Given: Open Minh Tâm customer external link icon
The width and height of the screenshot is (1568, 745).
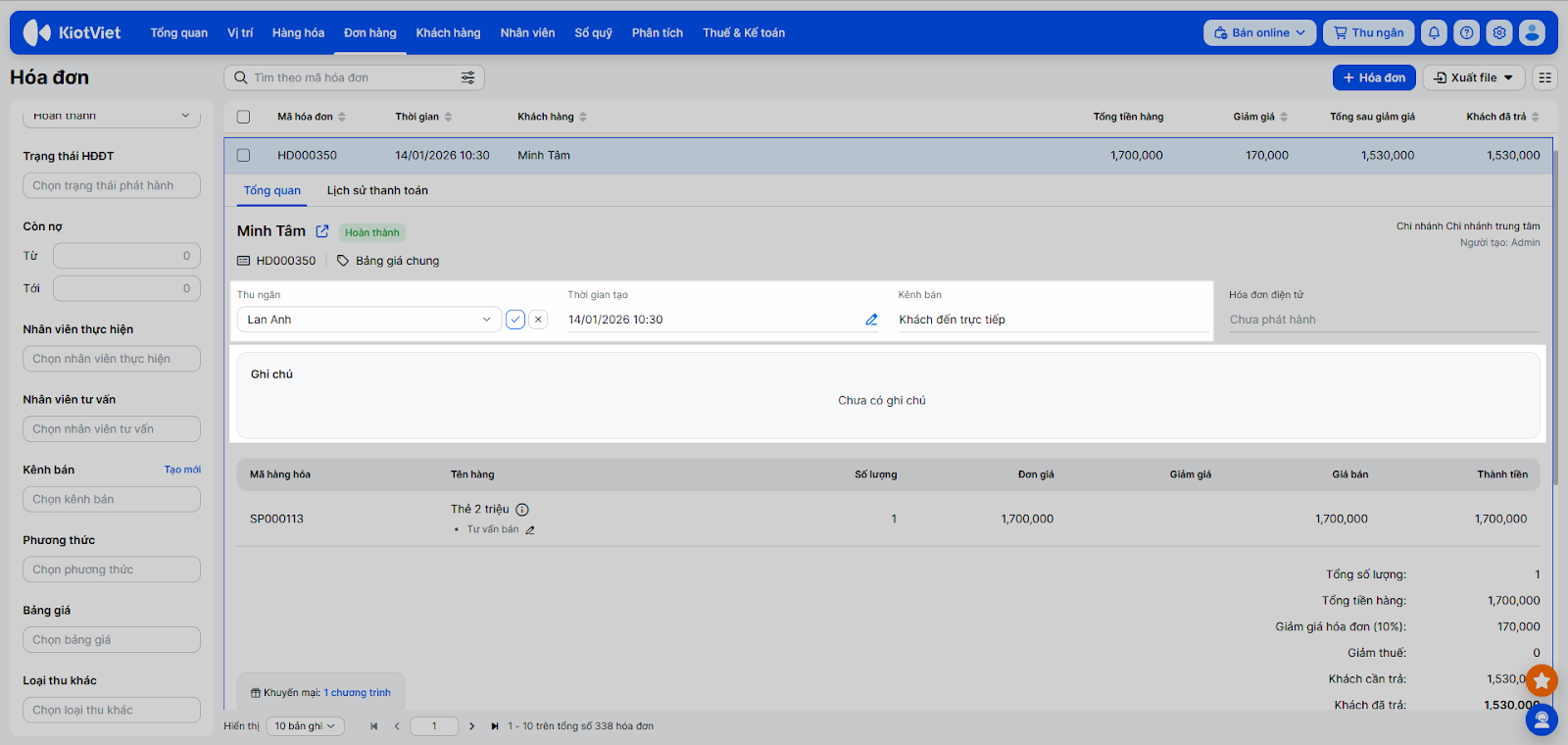Looking at the screenshot, I should coord(322,231).
